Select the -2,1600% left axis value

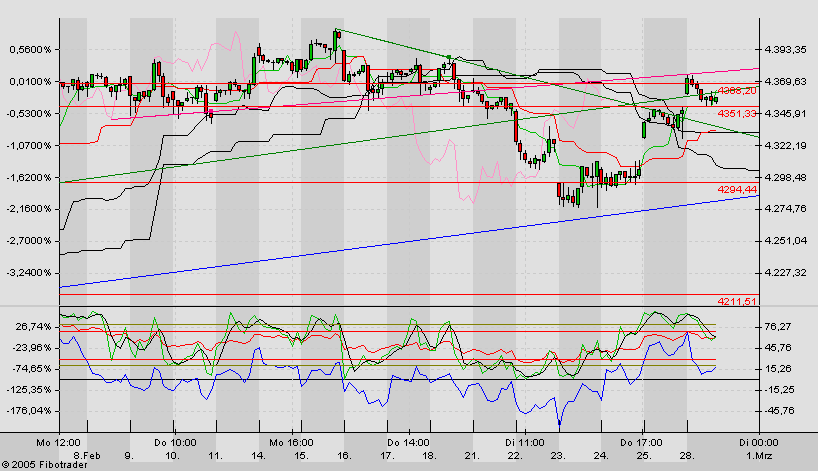click(x=29, y=209)
